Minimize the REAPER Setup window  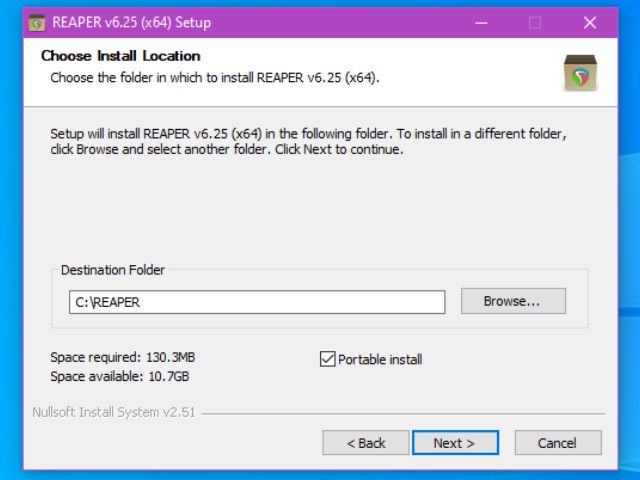481,23
